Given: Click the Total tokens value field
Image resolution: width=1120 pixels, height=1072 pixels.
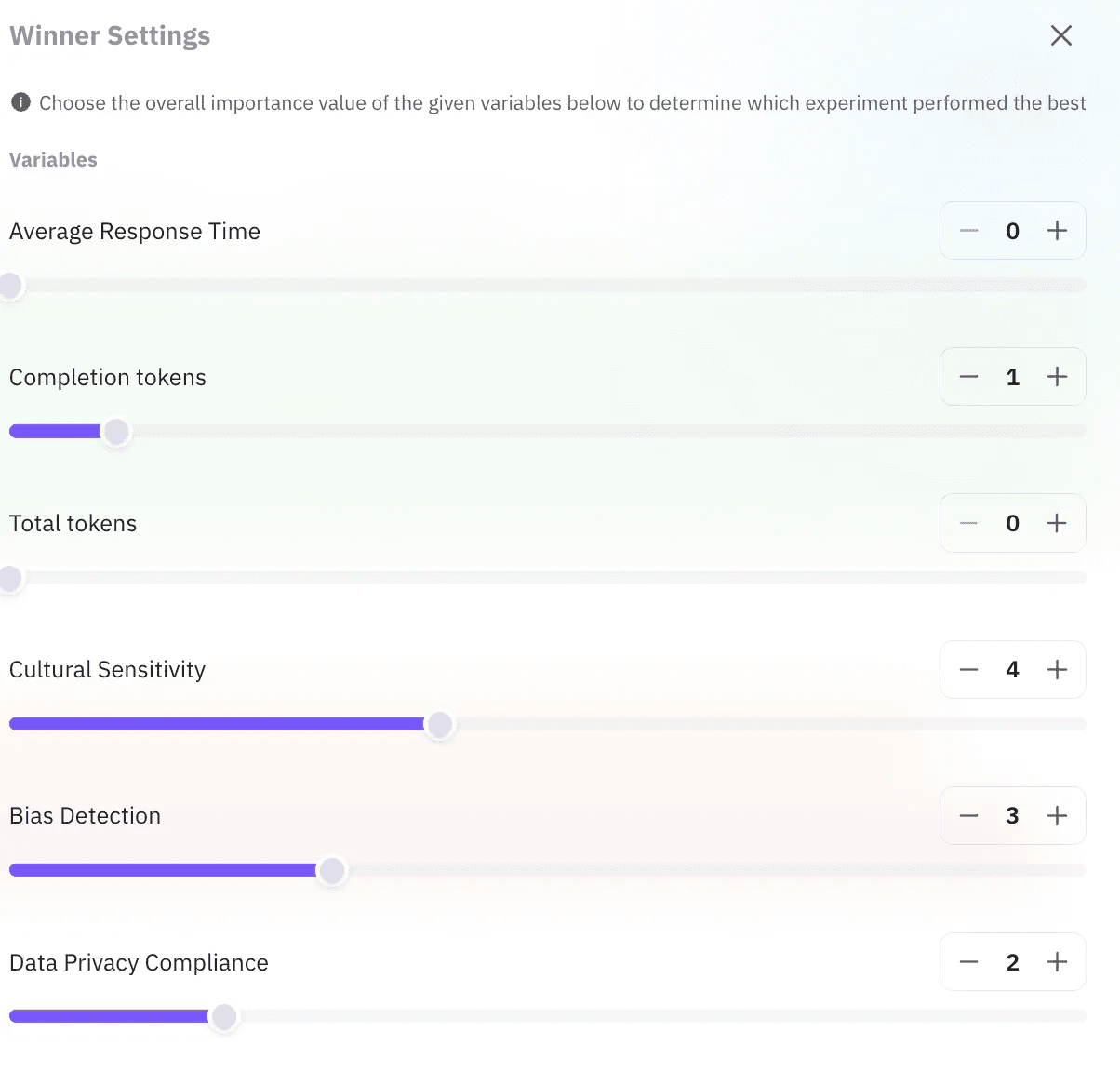Looking at the screenshot, I should click(1013, 523).
